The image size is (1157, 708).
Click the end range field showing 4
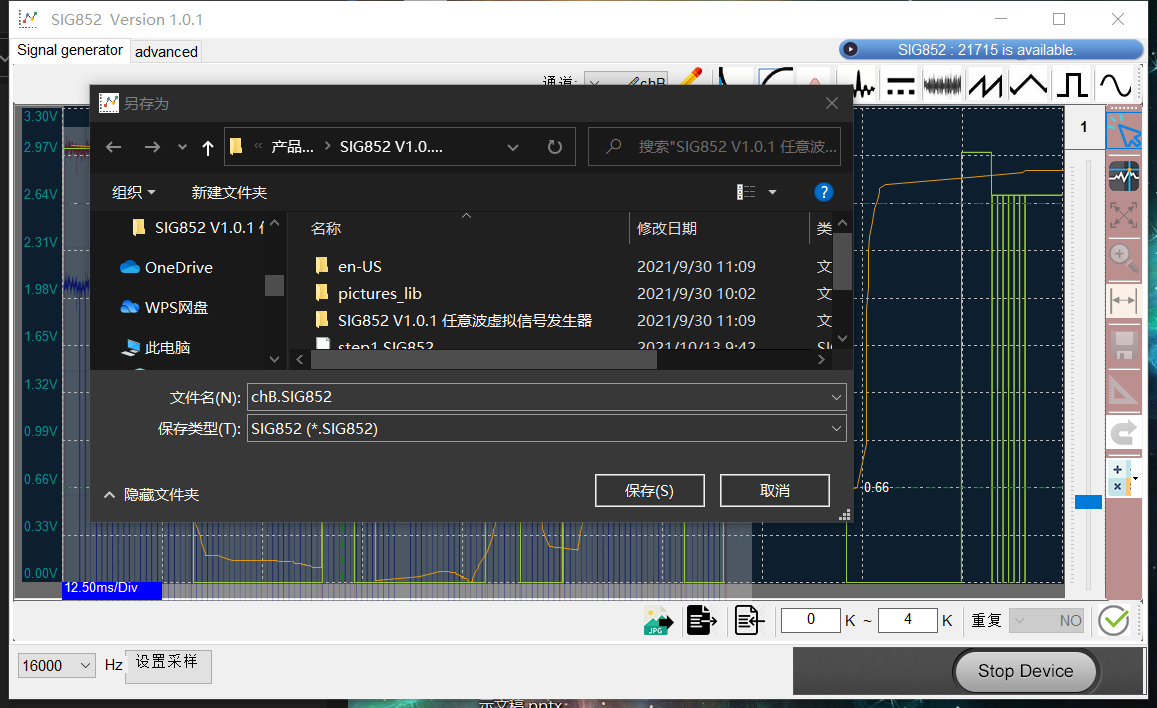click(x=908, y=620)
